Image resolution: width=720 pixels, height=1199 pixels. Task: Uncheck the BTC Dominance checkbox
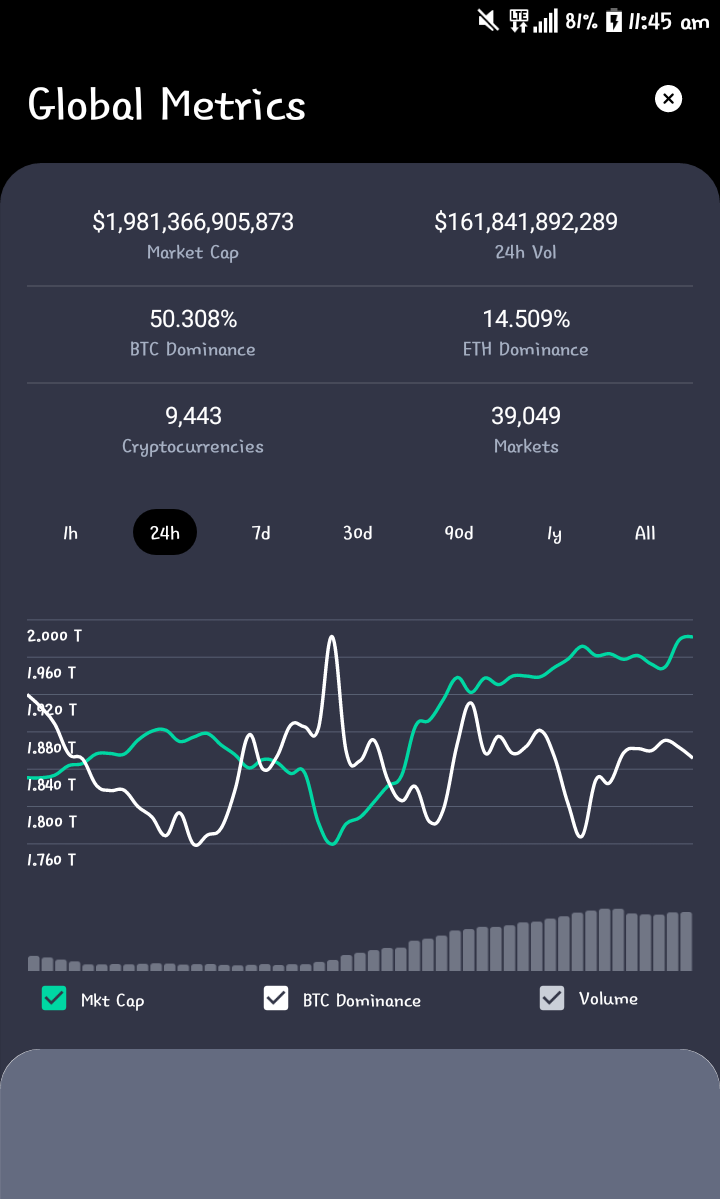(x=276, y=998)
